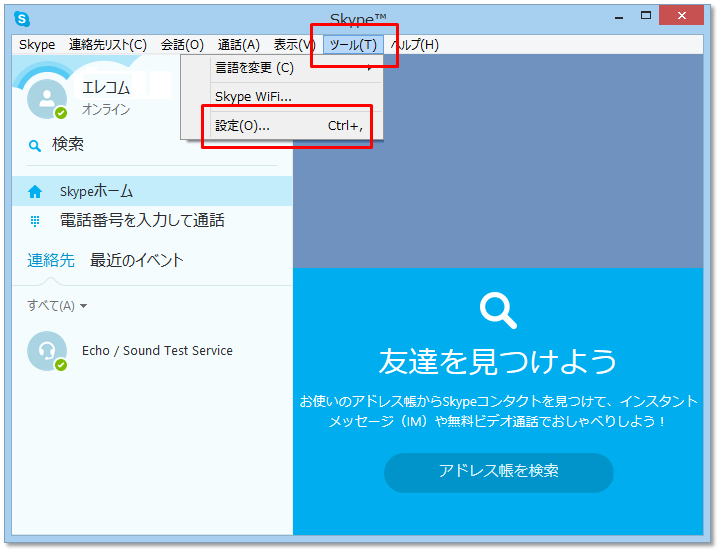
Task: Click the Skypeホーム house icon
Action: pos(35,192)
